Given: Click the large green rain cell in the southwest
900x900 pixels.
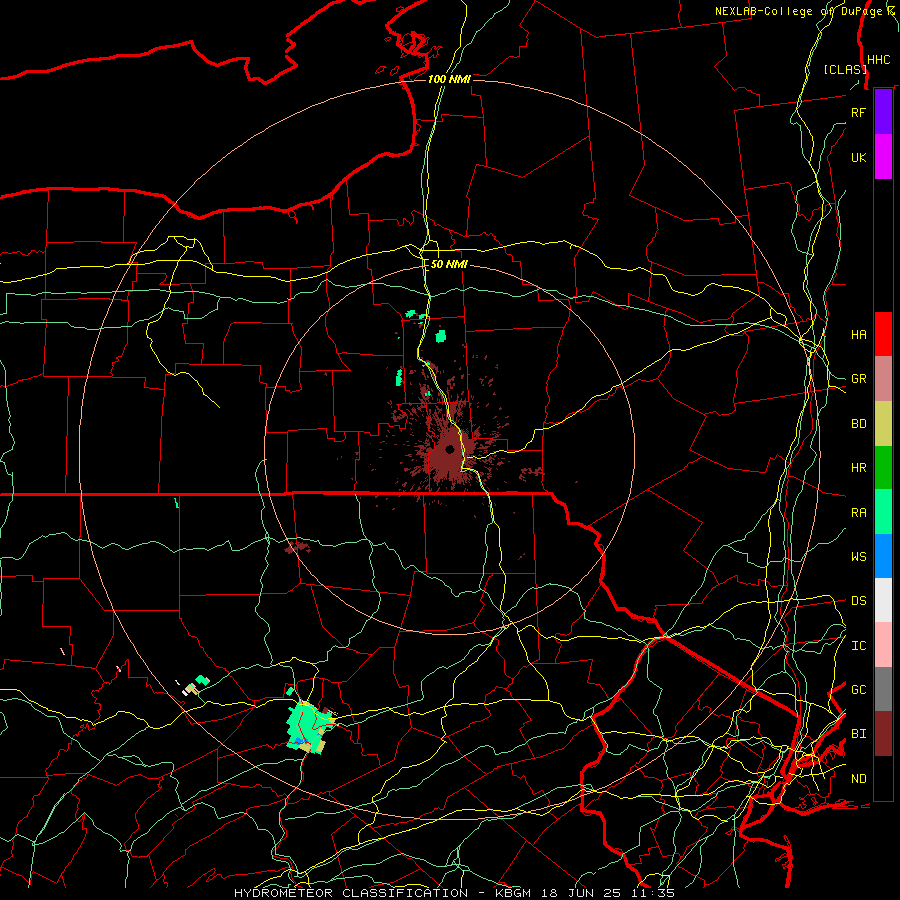Looking at the screenshot, I should pyautogui.click(x=307, y=726).
